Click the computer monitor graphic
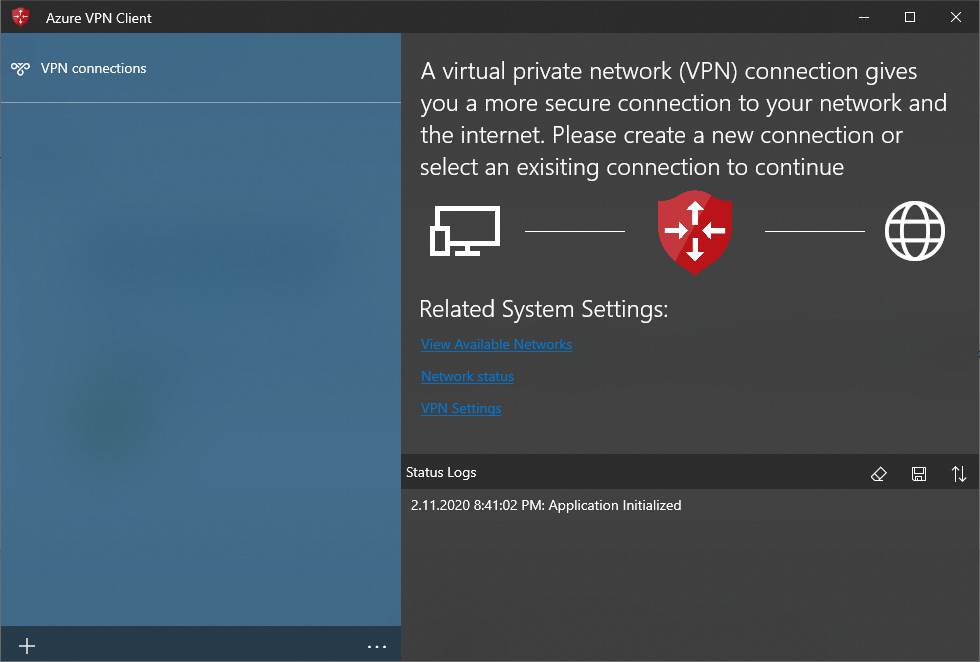The height and width of the screenshot is (662, 980). 465,231
